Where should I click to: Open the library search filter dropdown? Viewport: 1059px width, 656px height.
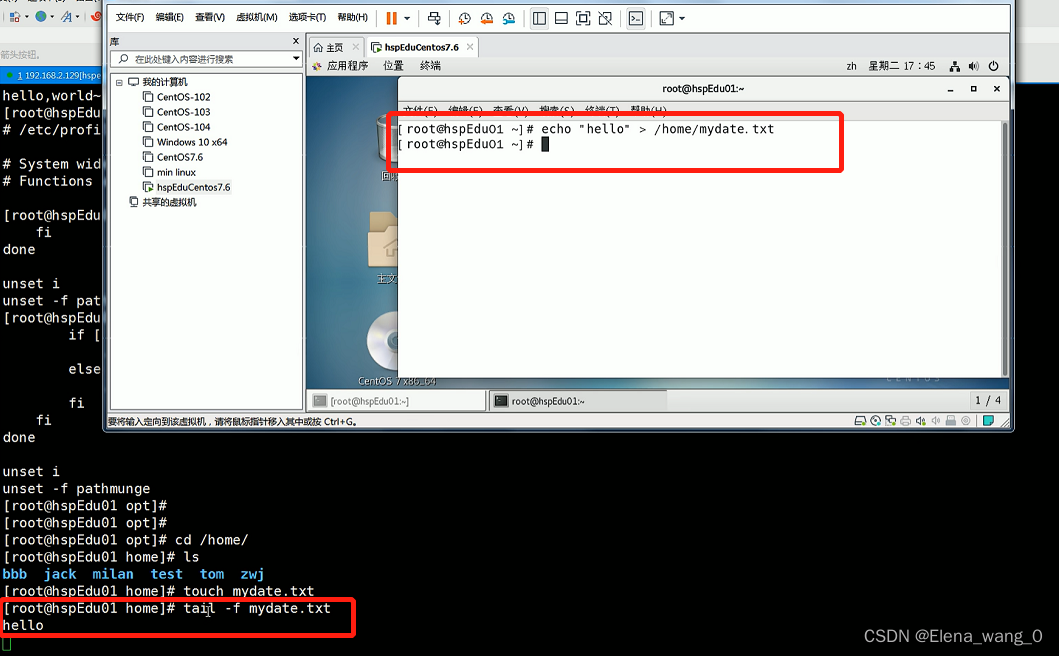click(x=296, y=59)
